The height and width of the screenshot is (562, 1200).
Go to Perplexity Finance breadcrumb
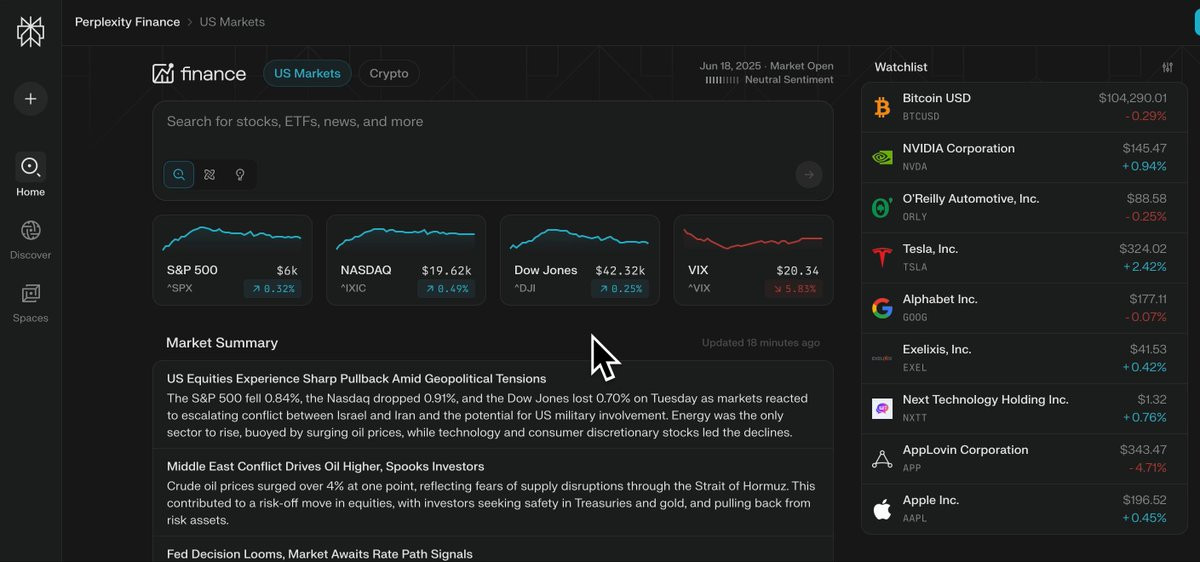tap(127, 21)
